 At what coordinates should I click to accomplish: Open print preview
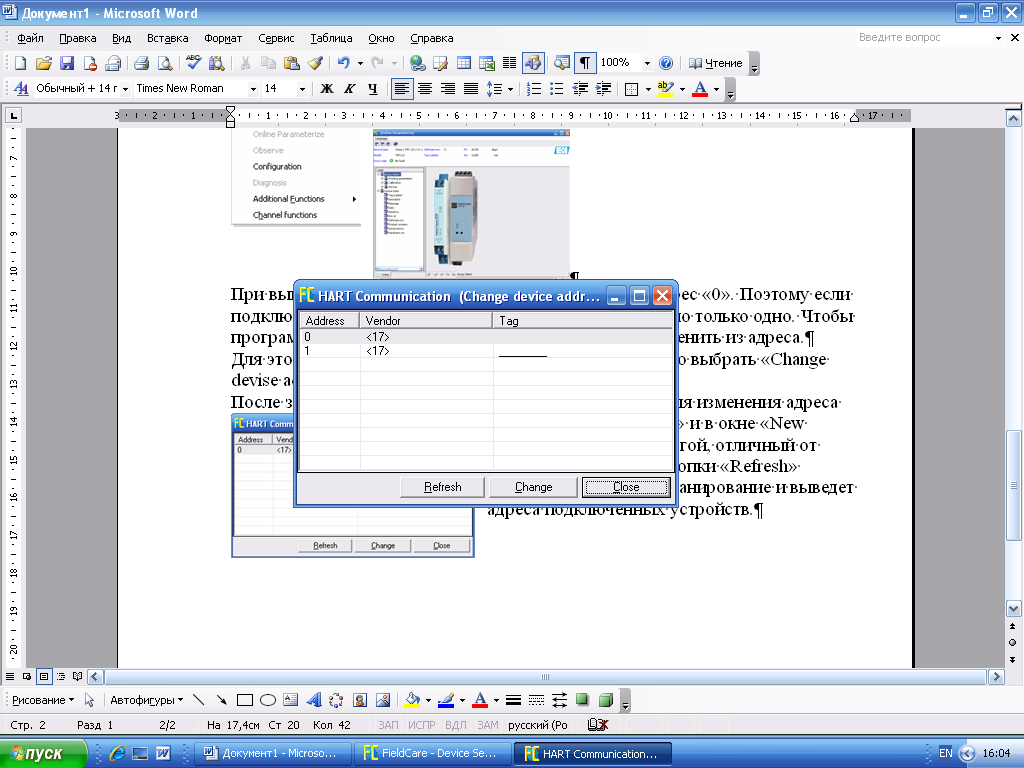165,63
